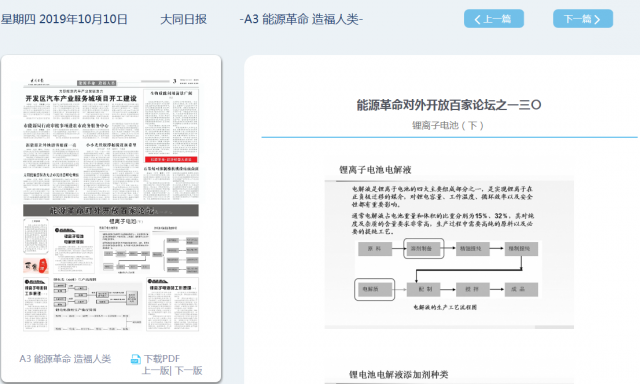Go to previous page via 上一版
Screen dimensions: 640x384
point(156,371)
